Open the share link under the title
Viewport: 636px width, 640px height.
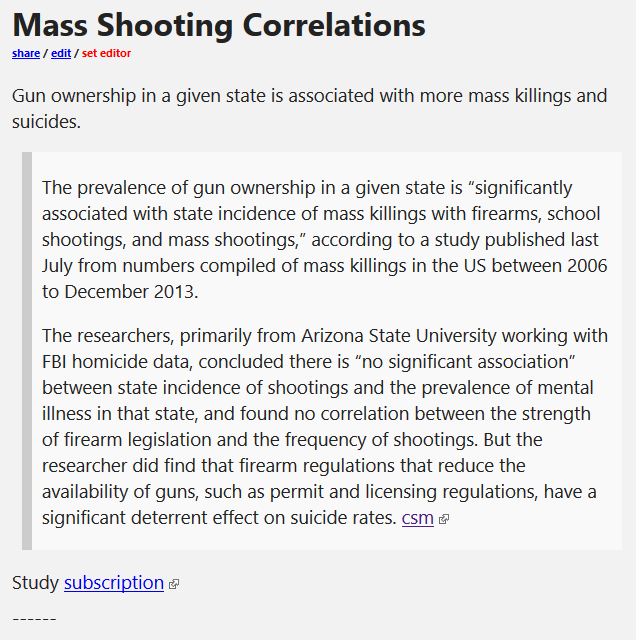(x=26, y=53)
